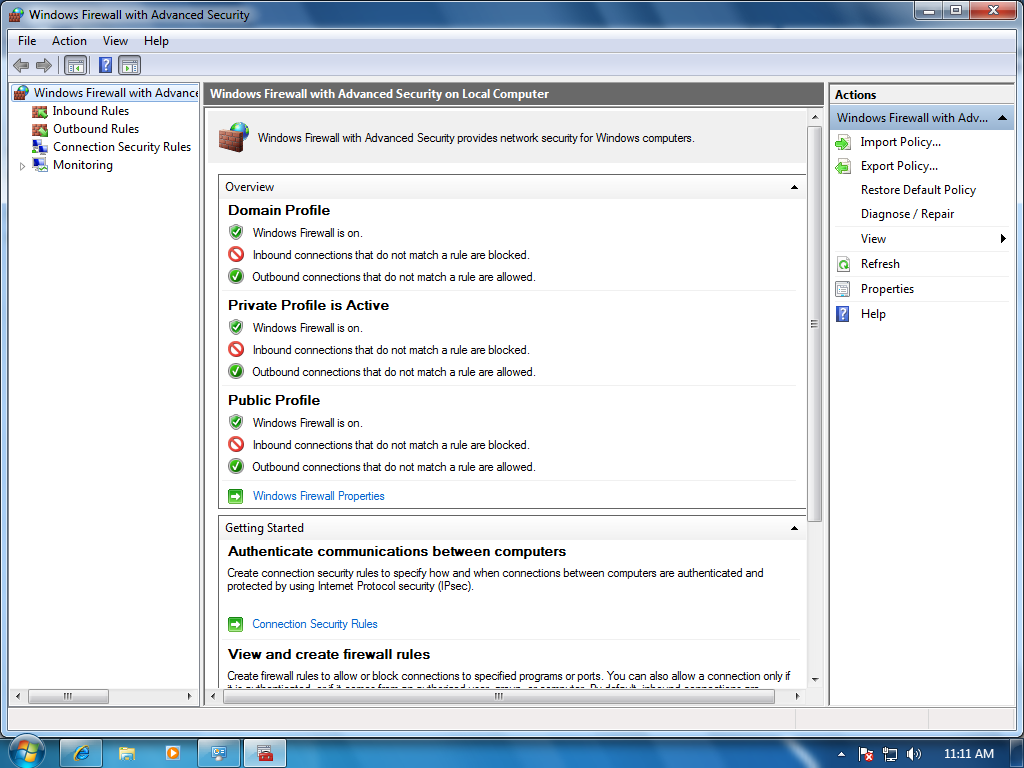Click the Connection Security Rules tree icon

(40, 147)
